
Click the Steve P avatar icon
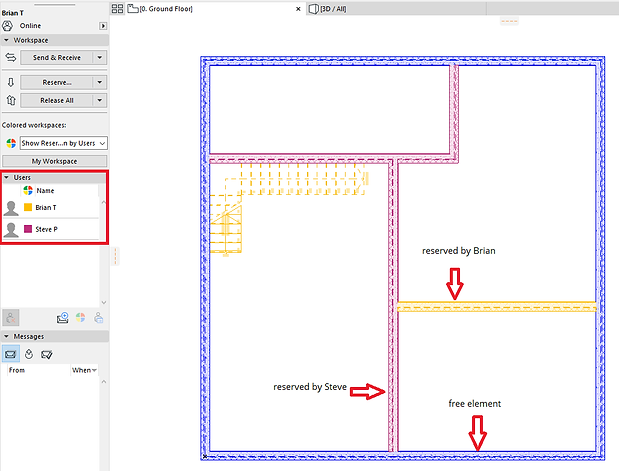coord(11,230)
